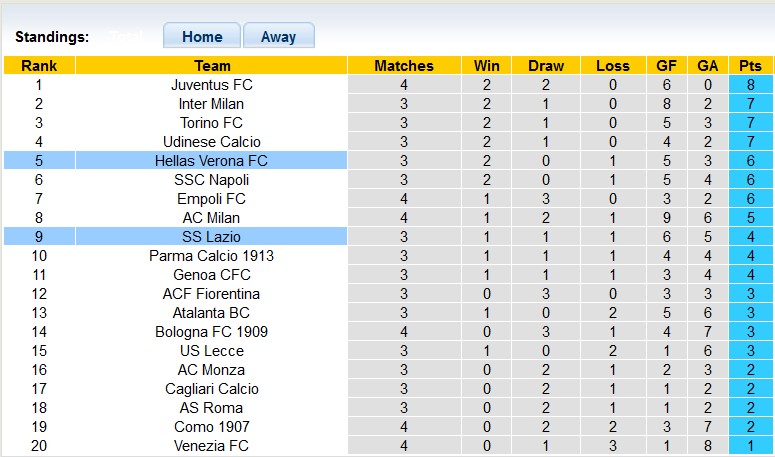775x457 pixels.
Task: Click the Team column header
Action: (x=212, y=66)
